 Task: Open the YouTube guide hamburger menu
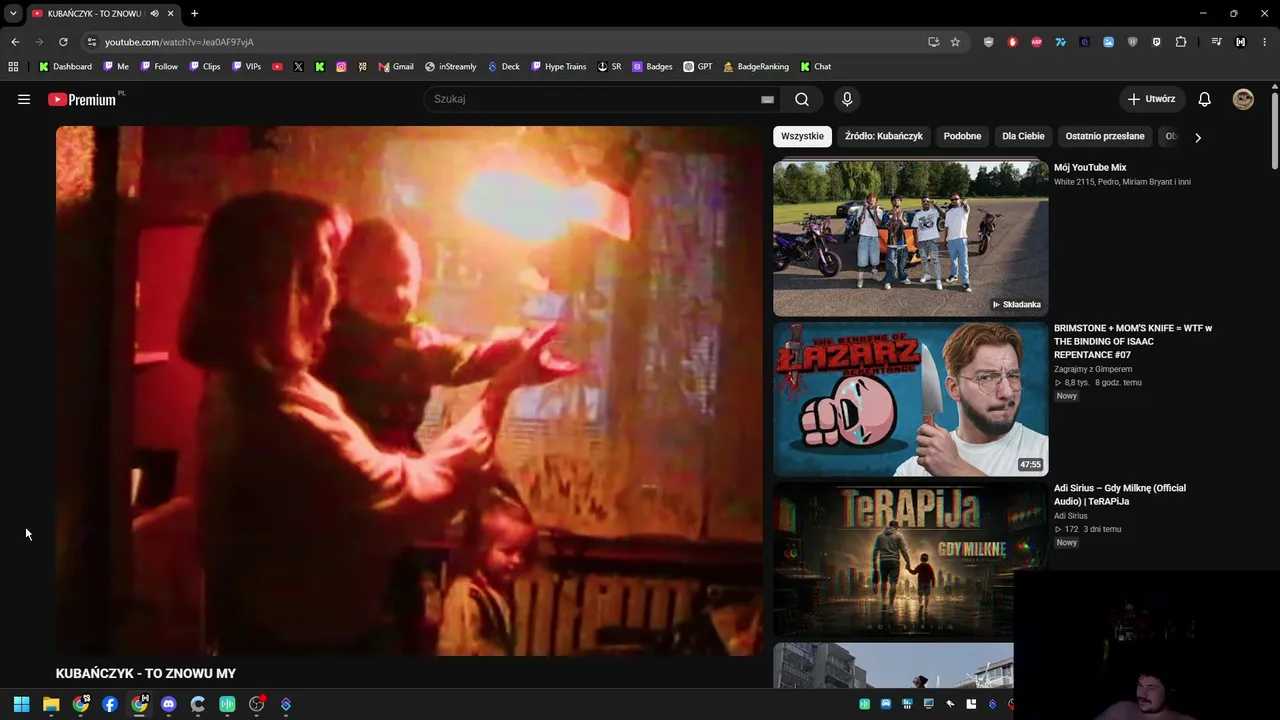tap(24, 99)
